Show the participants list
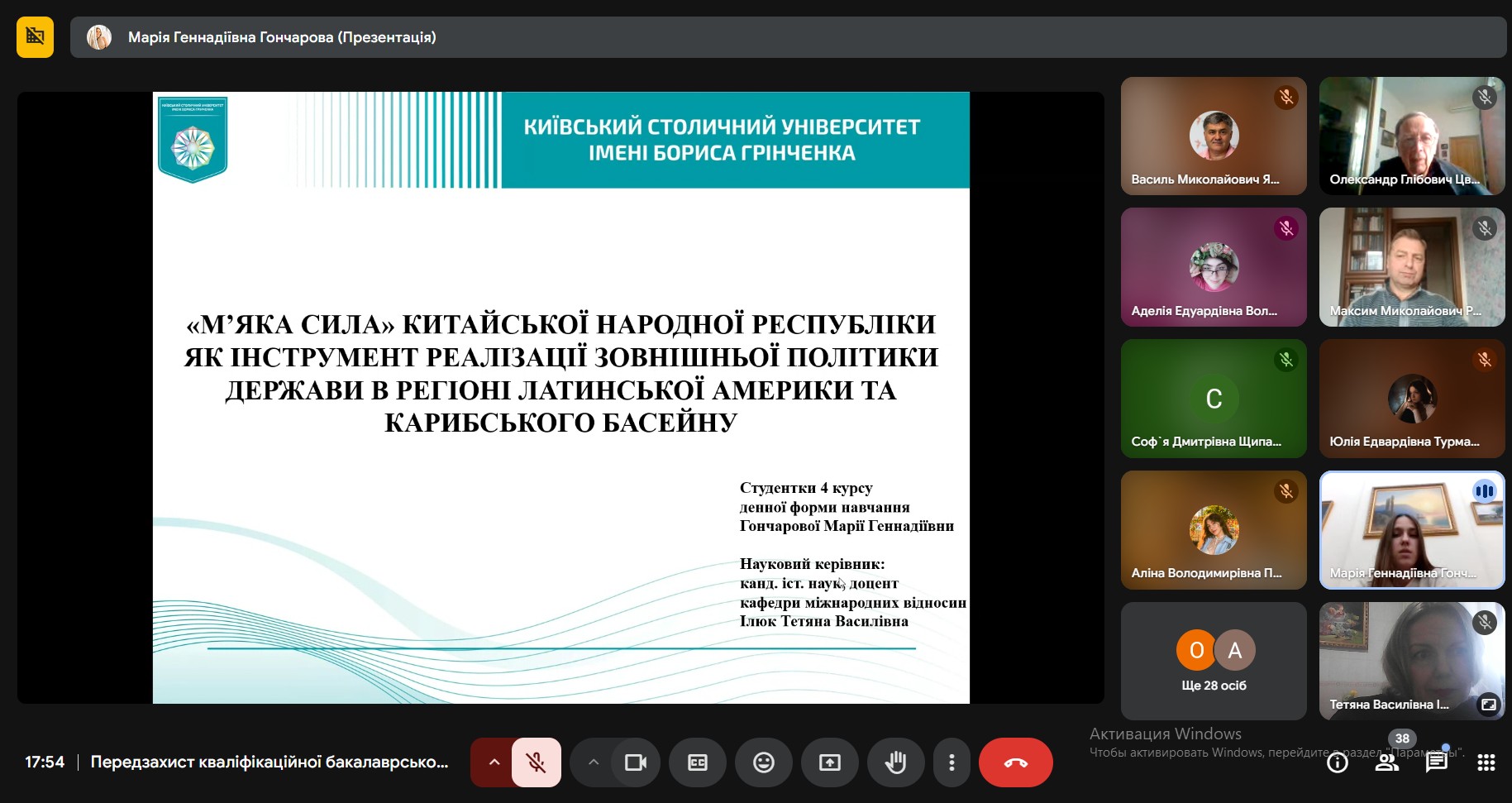This screenshot has width=1512, height=803. click(1386, 762)
